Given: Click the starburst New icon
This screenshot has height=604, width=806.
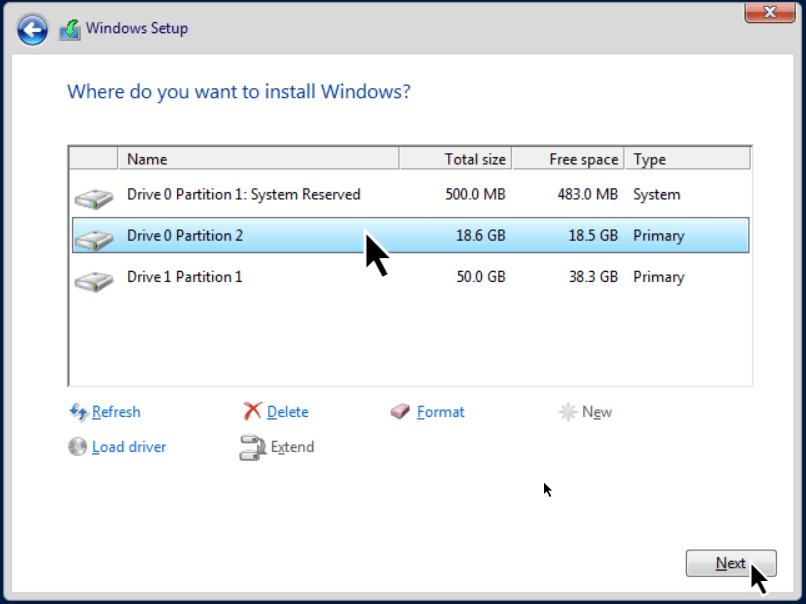Looking at the screenshot, I should [568, 412].
